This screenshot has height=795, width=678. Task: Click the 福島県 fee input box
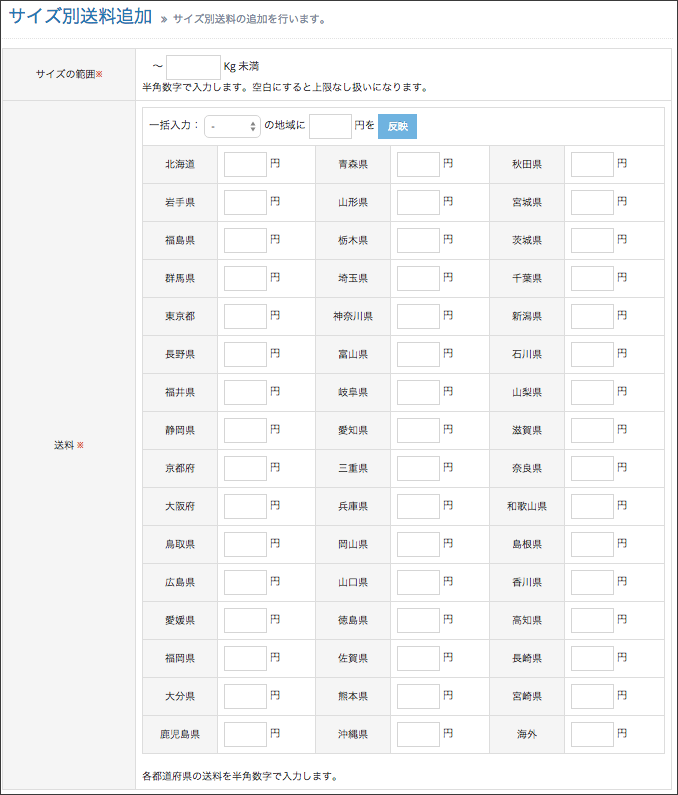(x=245, y=240)
